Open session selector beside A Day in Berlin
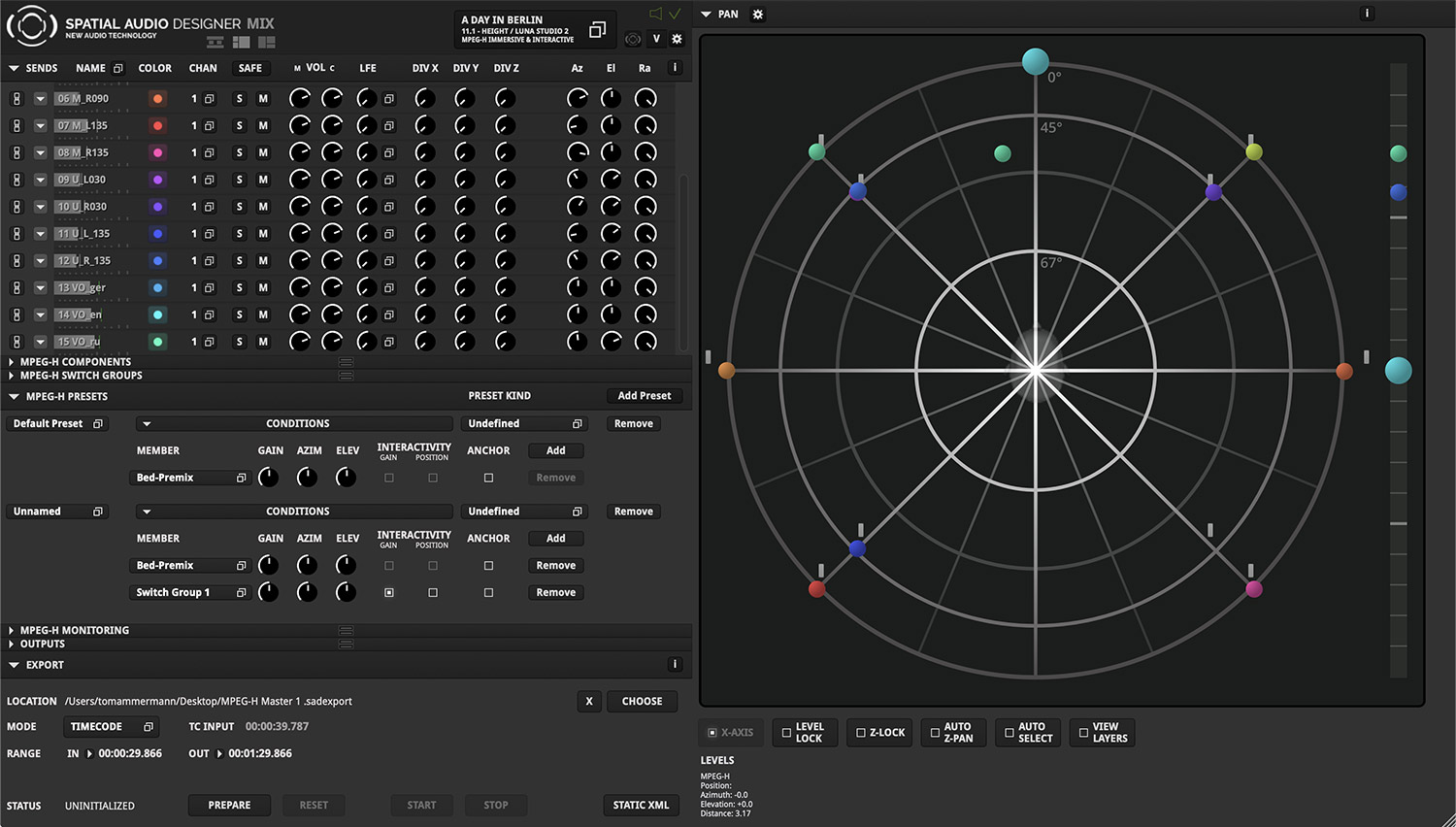The width and height of the screenshot is (1456, 827). 597,30
